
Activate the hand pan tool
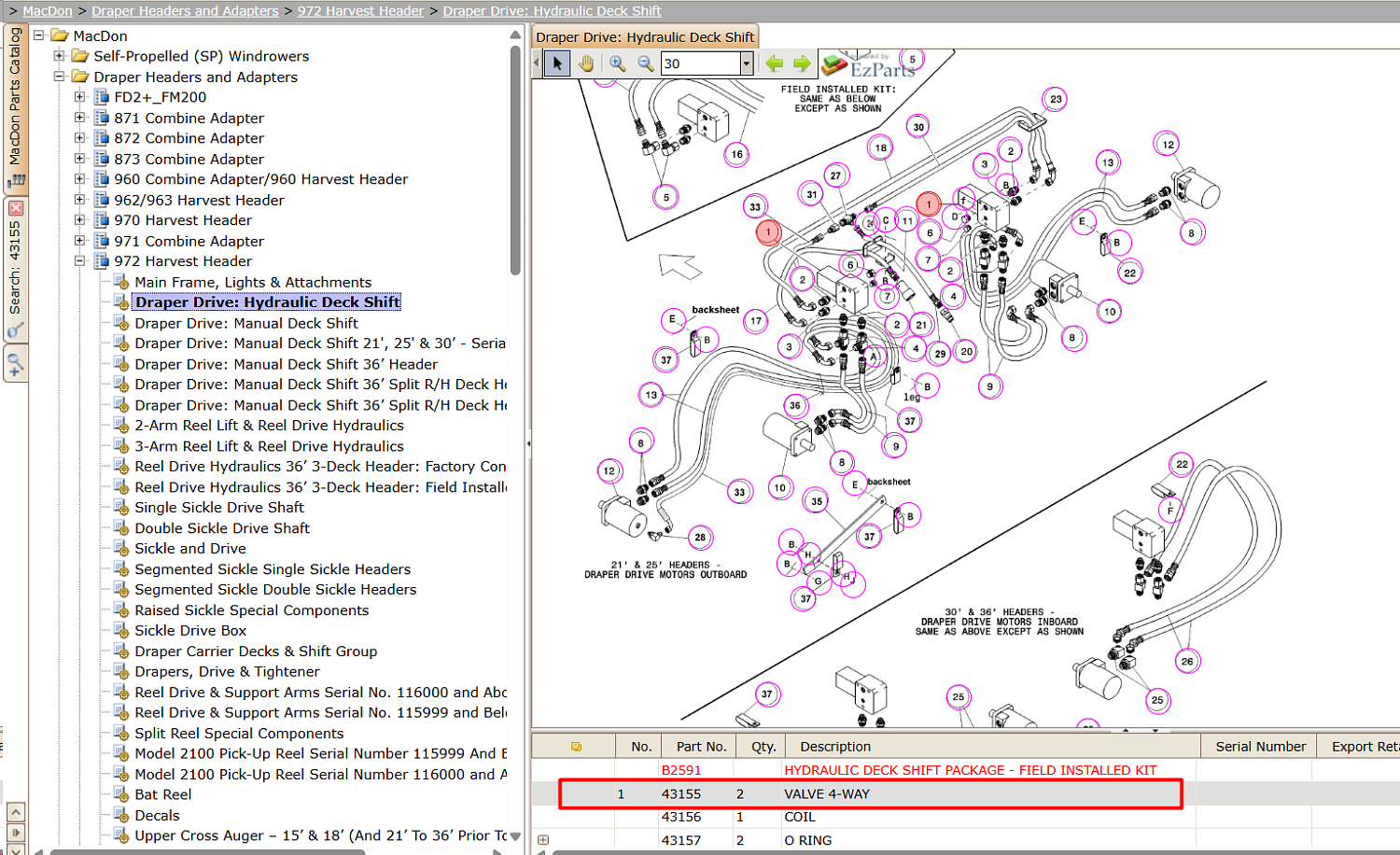pyautogui.click(x=585, y=63)
